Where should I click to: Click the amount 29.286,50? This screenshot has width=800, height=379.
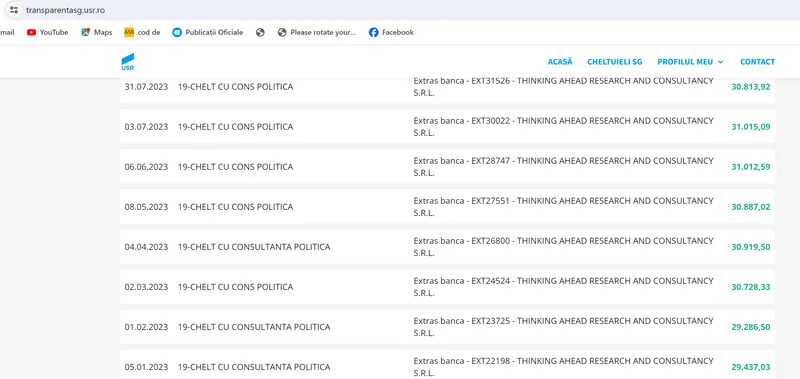point(751,327)
